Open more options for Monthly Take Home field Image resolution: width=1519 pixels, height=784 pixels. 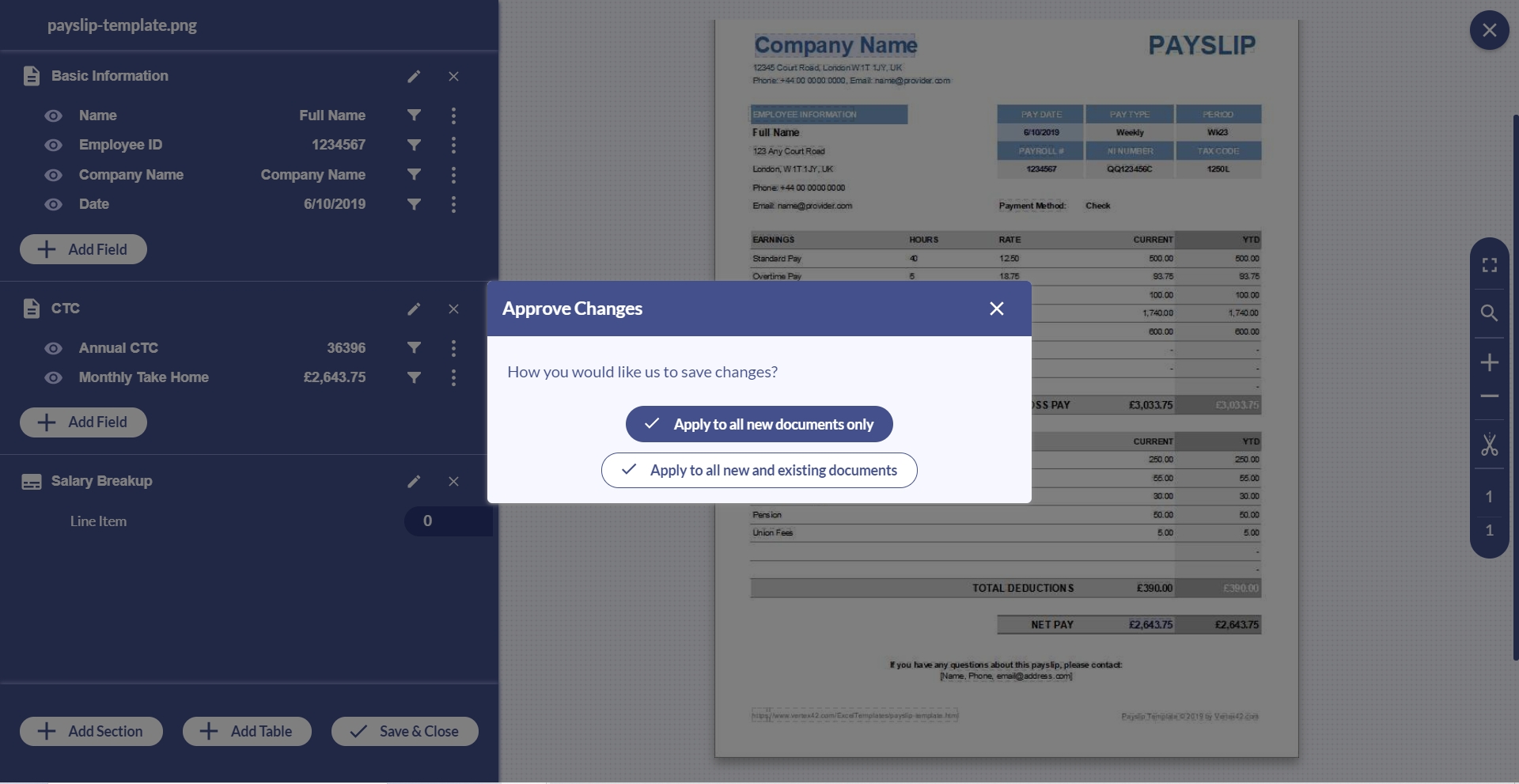pyautogui.click(x=453, y=377)
